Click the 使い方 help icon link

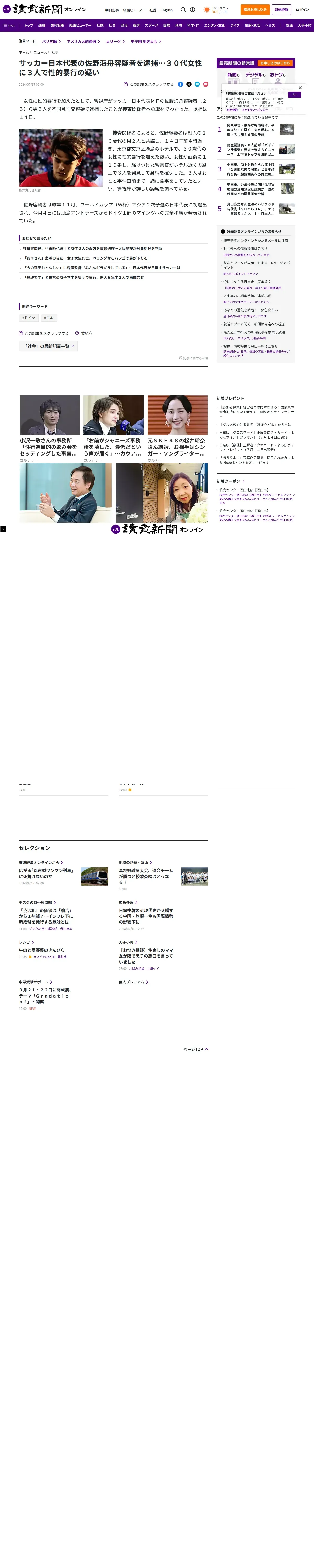tap(83, 333)
